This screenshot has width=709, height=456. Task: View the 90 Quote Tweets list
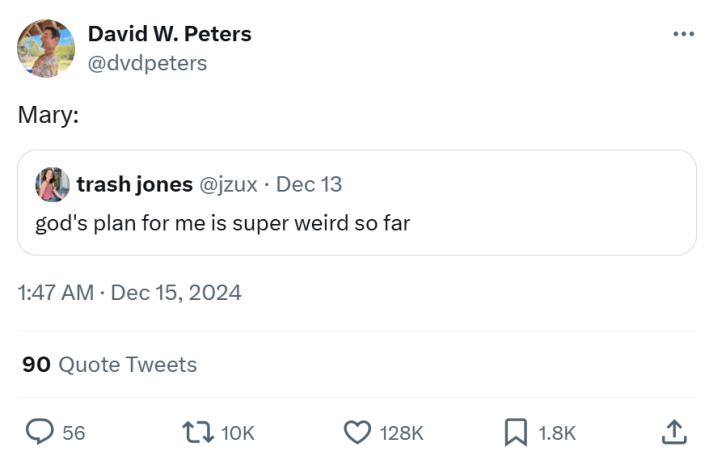coord(109,365)
